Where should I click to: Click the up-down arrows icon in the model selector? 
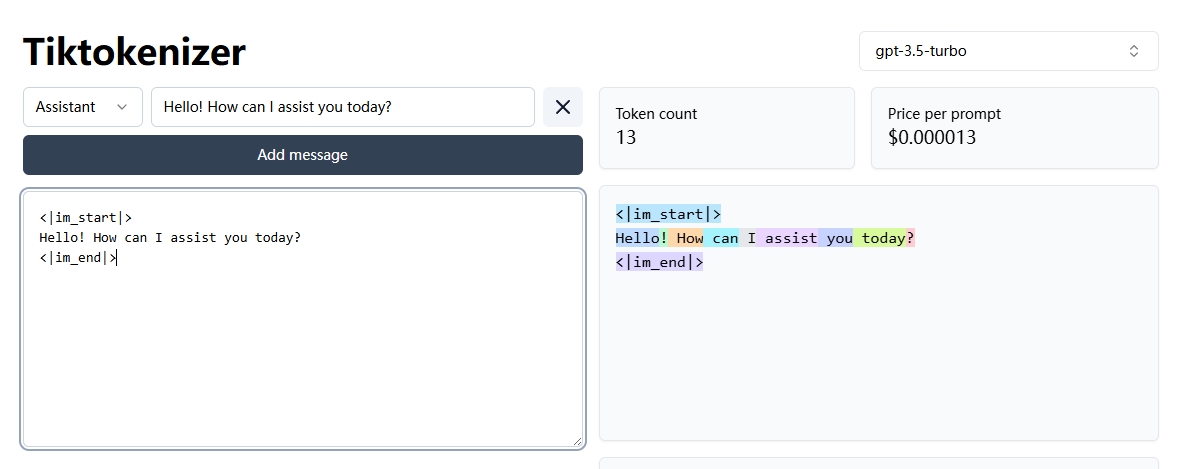1134,51
